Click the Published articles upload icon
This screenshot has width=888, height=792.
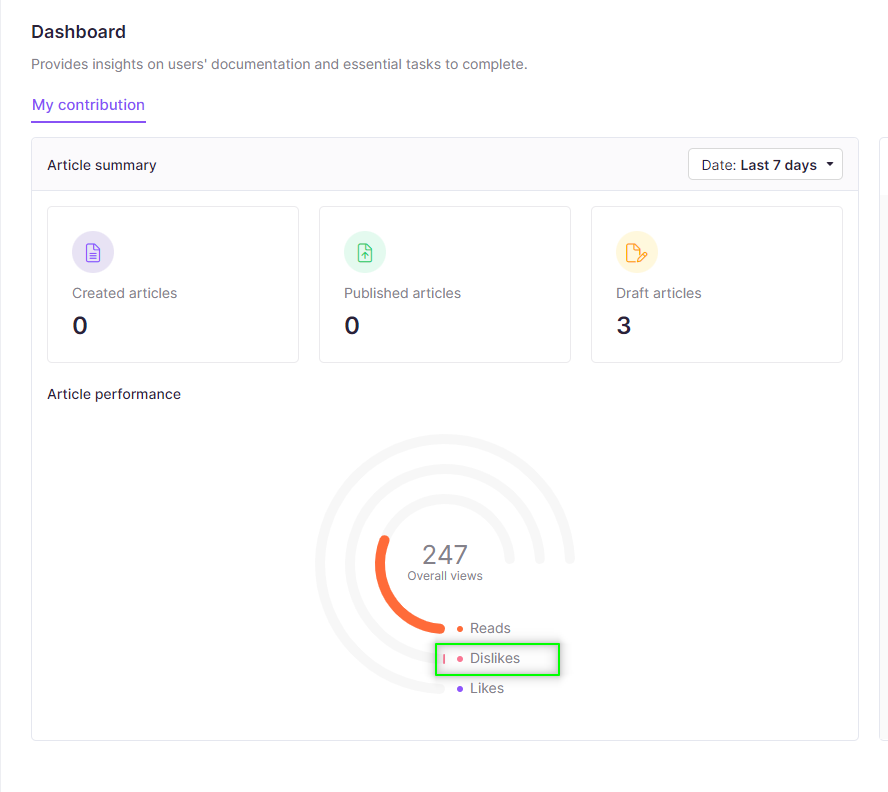click(x=365, y=252)
